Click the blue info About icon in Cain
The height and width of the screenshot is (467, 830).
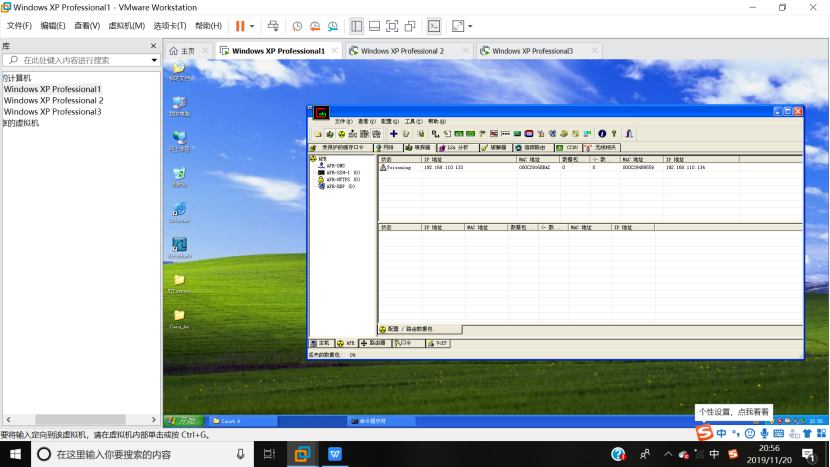[602, 134]
